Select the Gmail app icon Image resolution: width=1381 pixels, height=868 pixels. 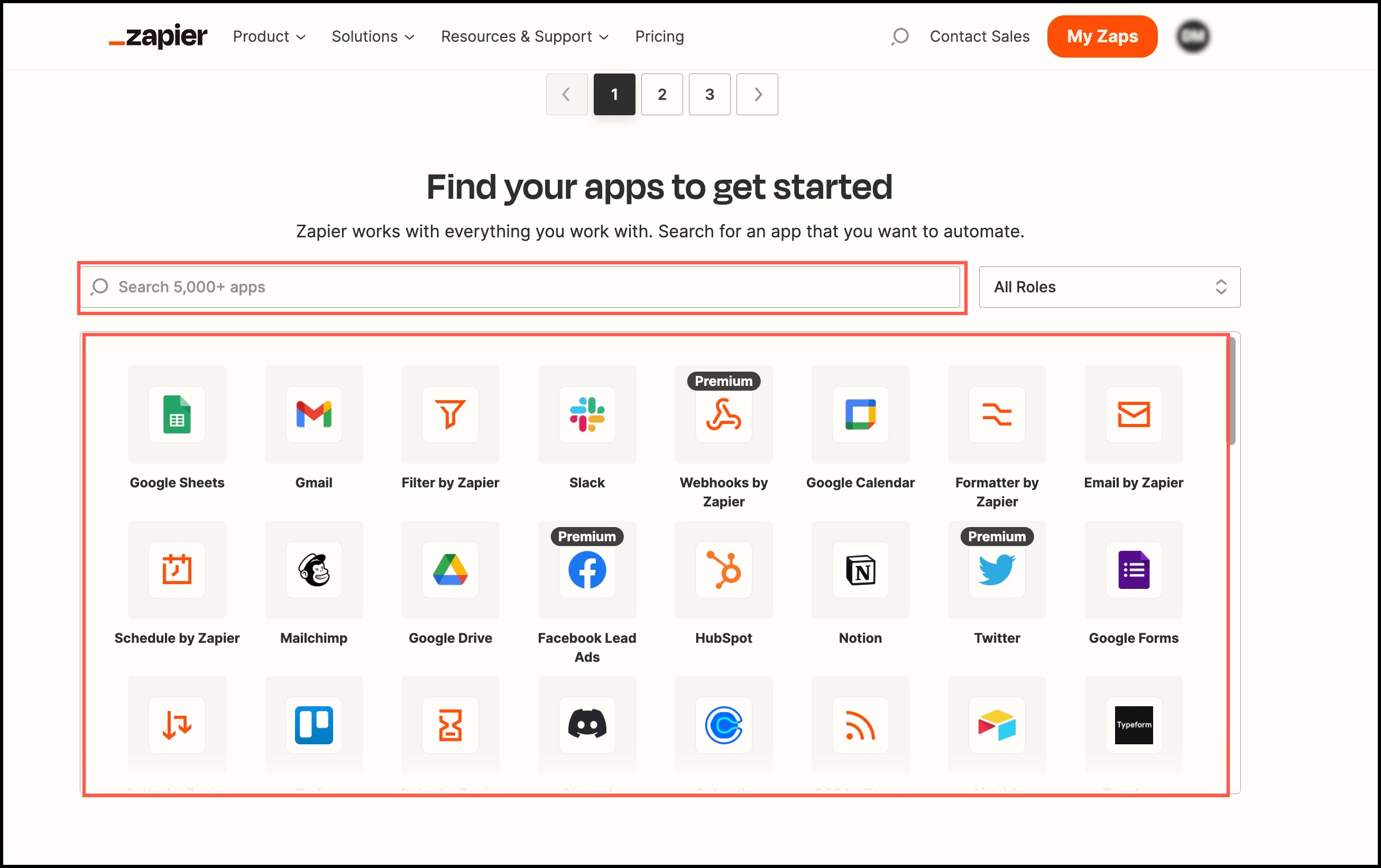click(314, 414)
